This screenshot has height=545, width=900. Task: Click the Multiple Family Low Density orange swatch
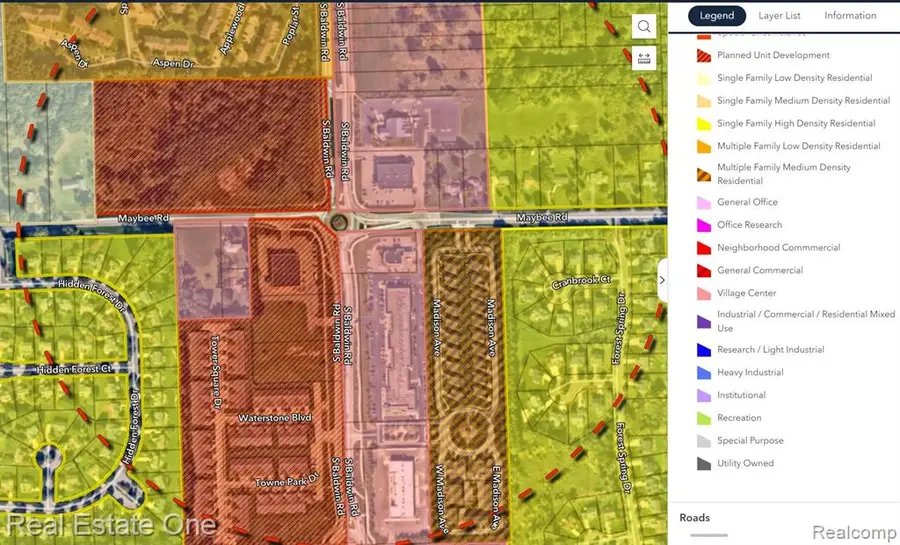click(x=703, y=147)
